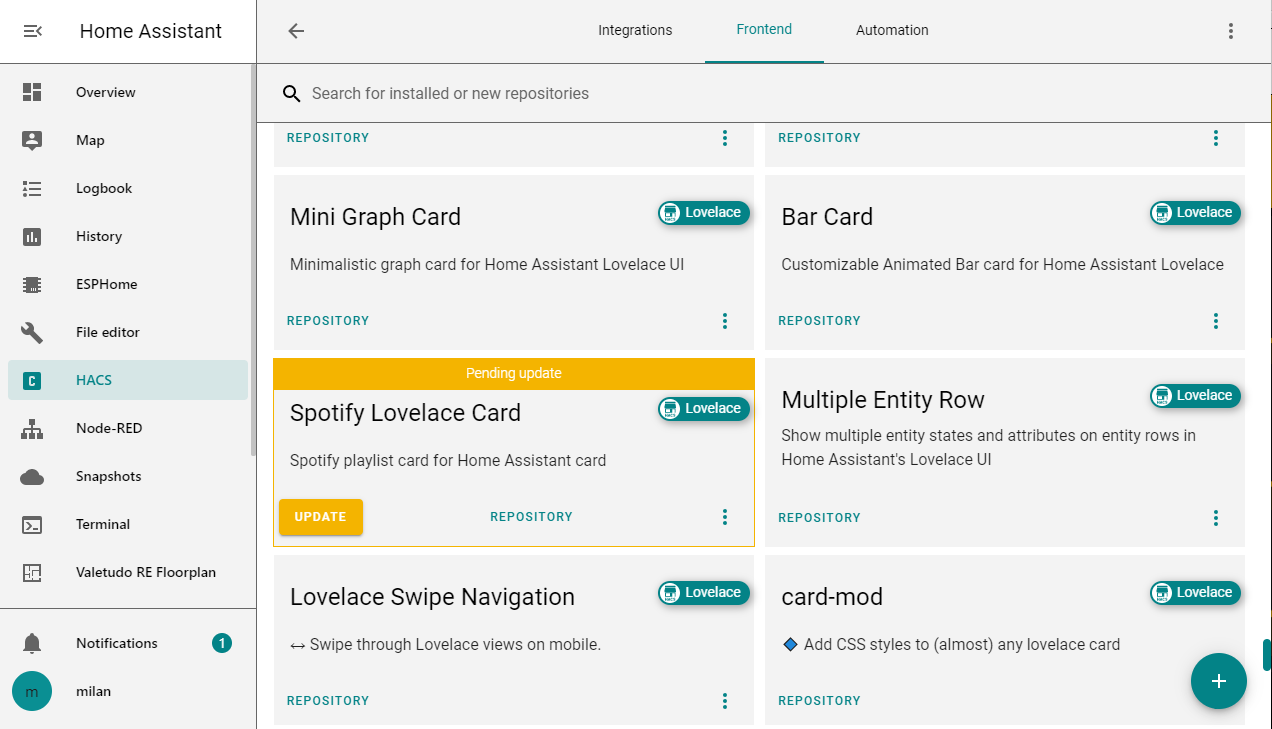Click the floating add repository button

[x=1219, y=681]
